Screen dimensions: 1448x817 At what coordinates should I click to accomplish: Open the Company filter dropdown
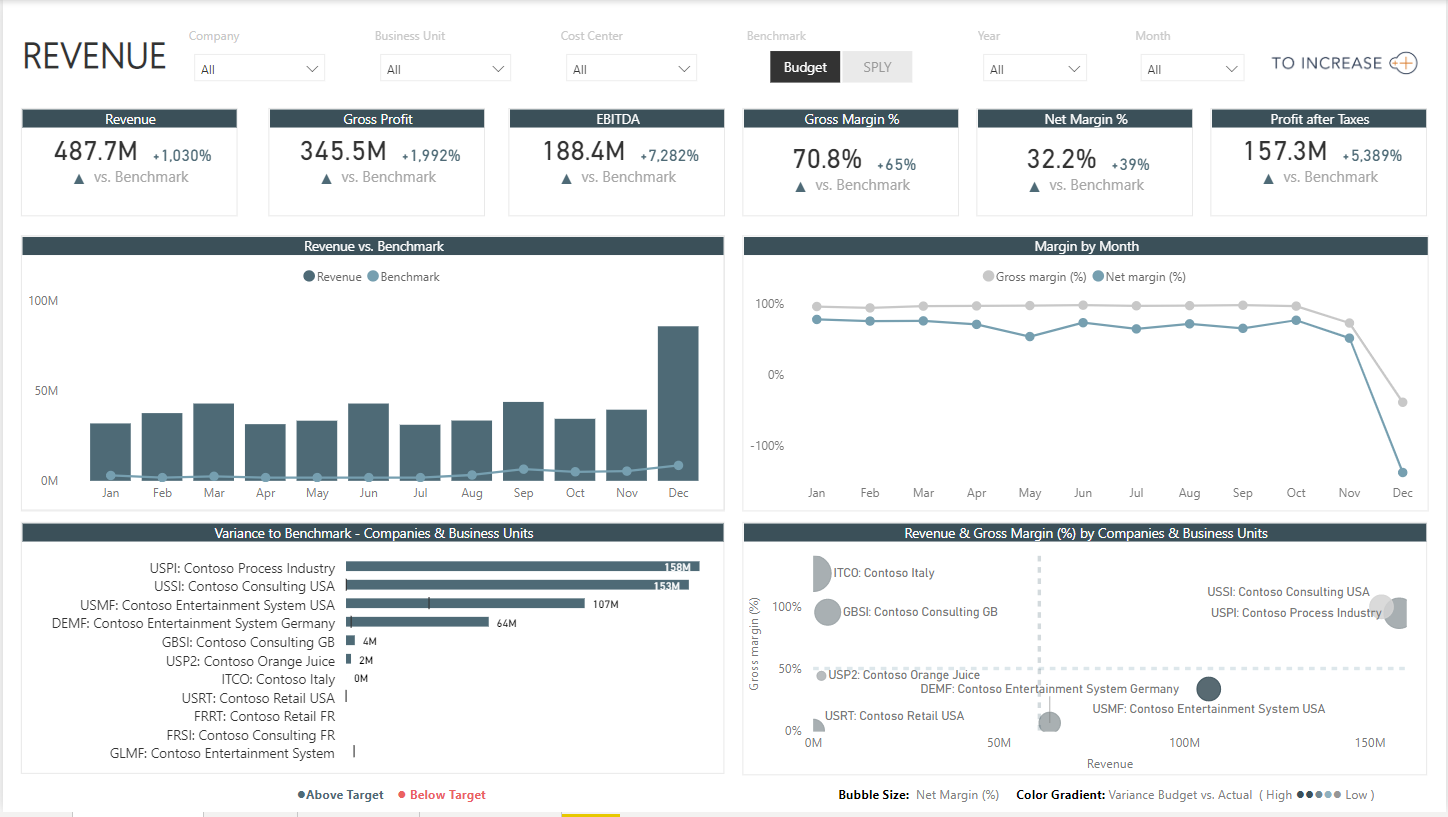[x=258, y=68]
